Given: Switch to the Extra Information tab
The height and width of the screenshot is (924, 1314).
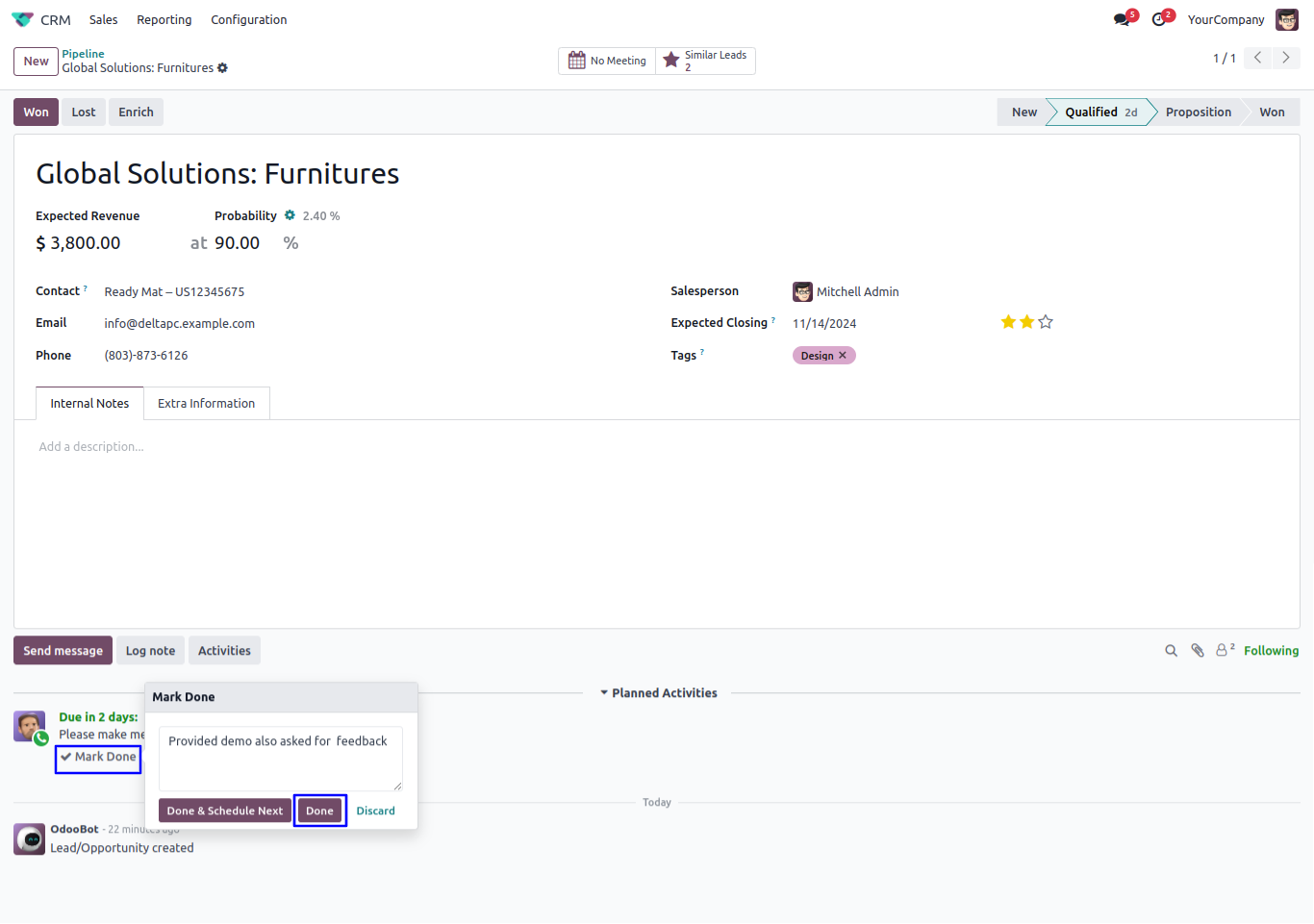Looking at the screenshot, I should click(206, 404).
